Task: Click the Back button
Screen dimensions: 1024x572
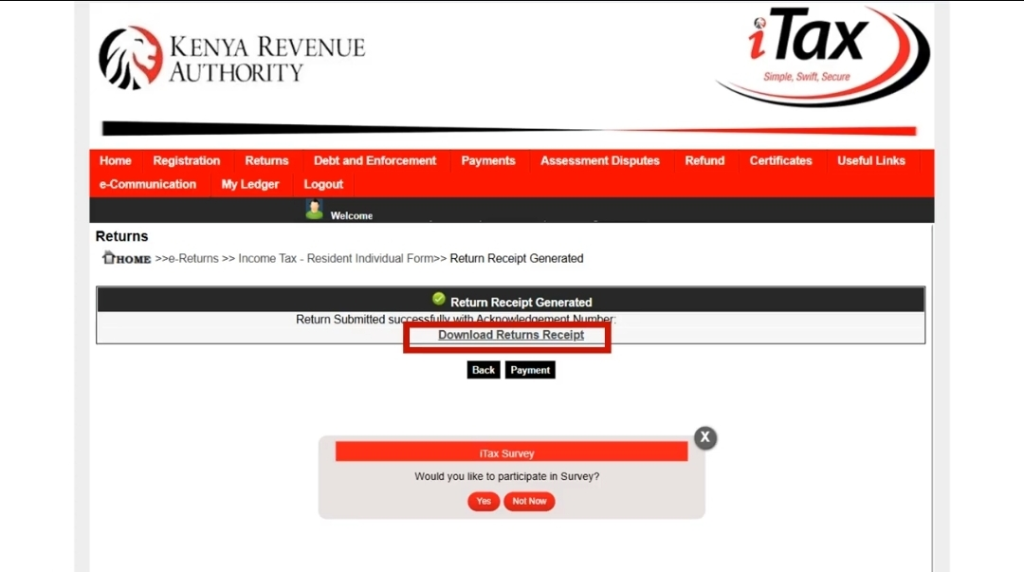Action: coord(483,370)
